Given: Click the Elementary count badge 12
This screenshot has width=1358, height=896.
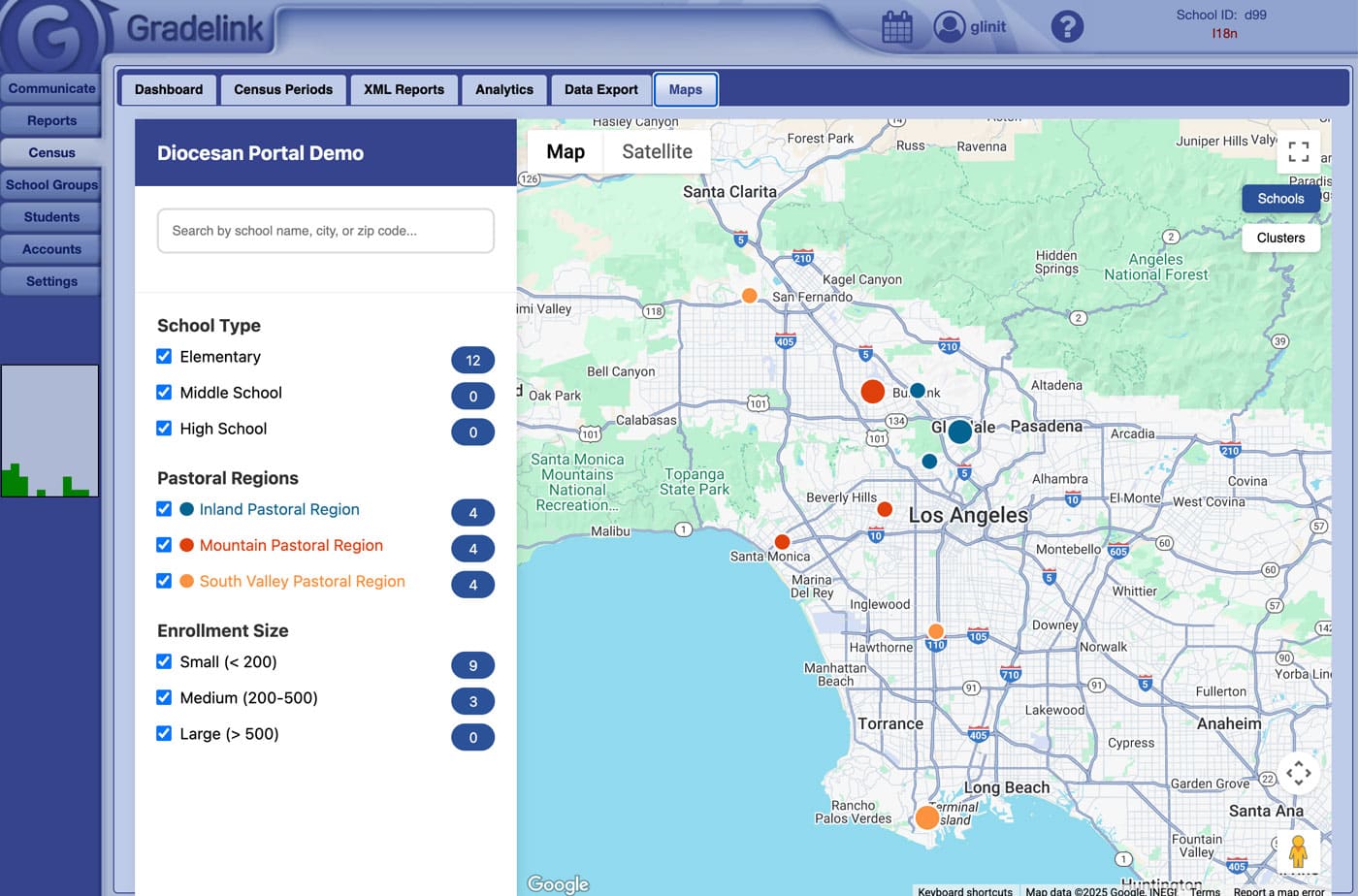Looking at the screenshot, I should [472, 360].
